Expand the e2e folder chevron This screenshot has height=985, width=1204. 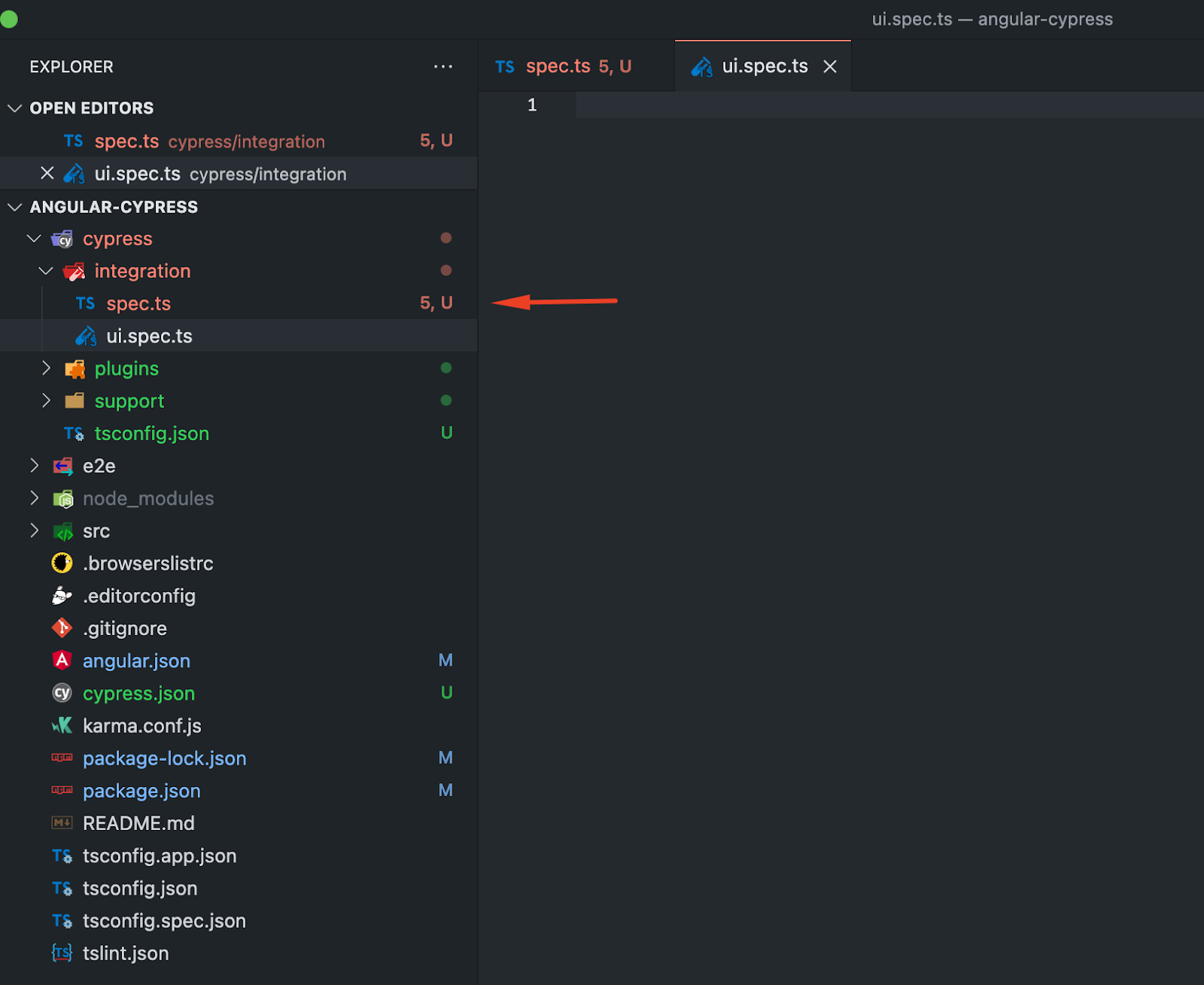[34, 466]
